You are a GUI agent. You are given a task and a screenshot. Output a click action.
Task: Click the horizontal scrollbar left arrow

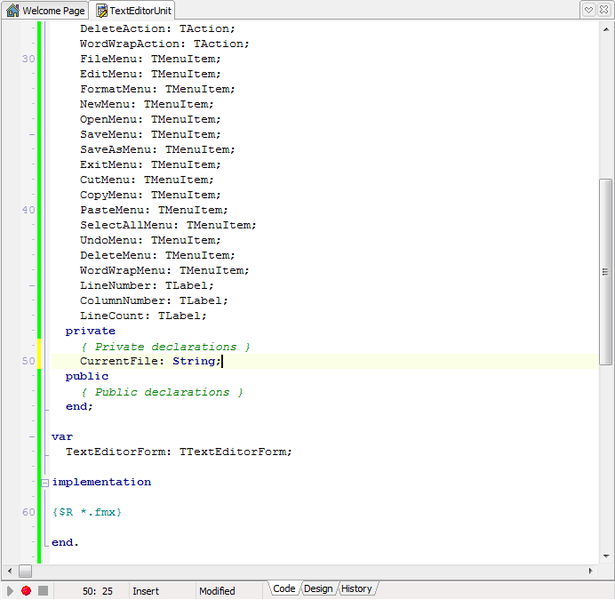tap(10, 571)
